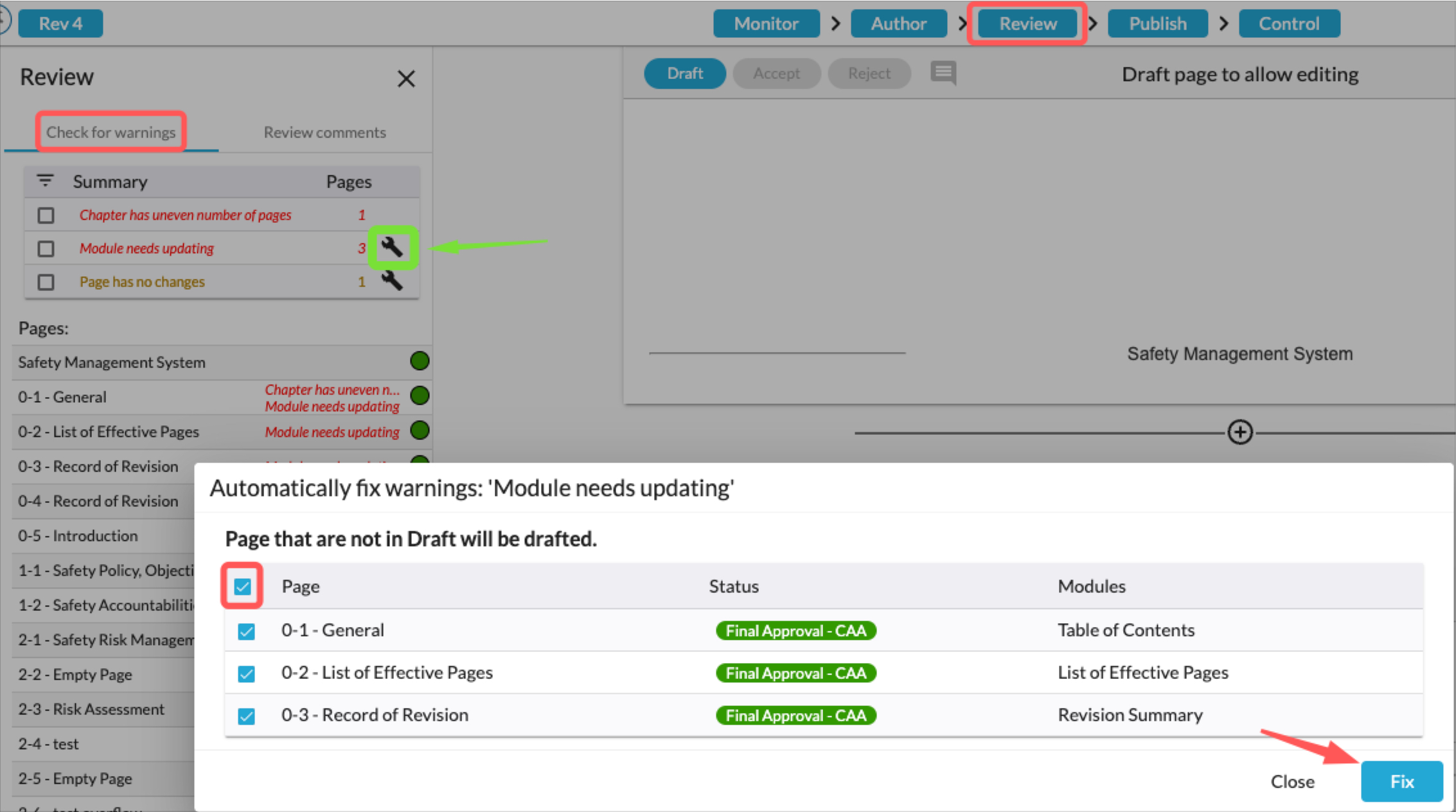Select the Check for warnings tab
The height and width of the screenshot is (812, 1456).
point(111,132)
